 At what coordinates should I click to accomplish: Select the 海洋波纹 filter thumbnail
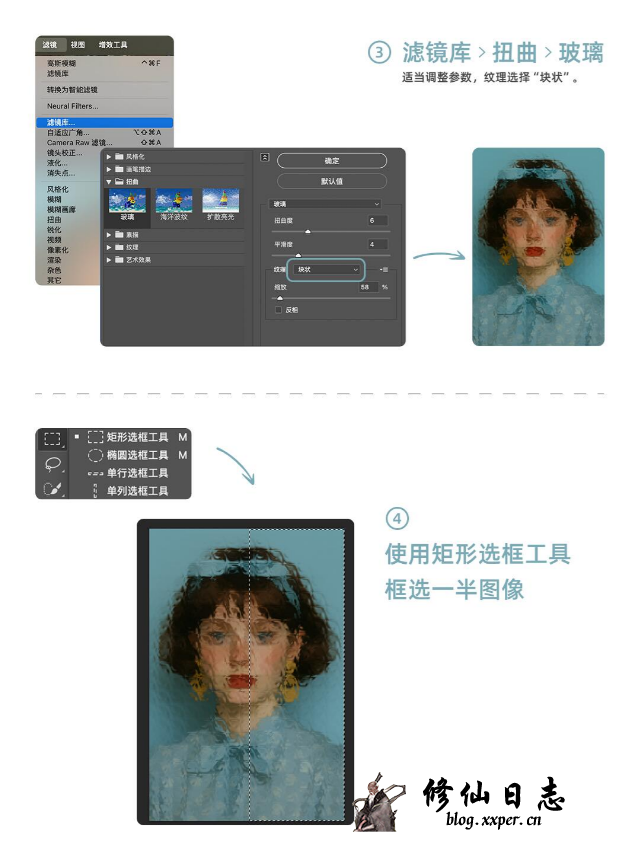(x=173, y=203)
